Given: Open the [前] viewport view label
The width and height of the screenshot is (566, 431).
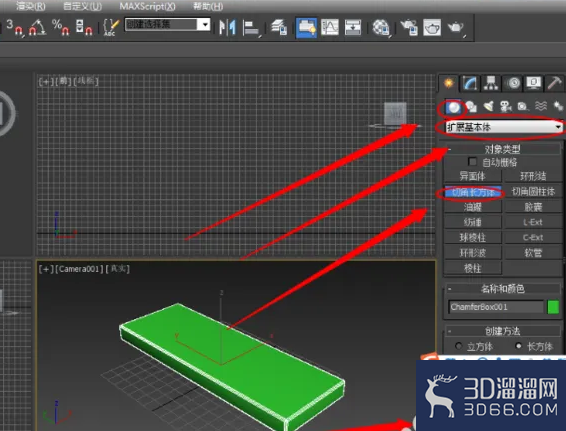Looking at the screenshot, I should tap(63, 81).
